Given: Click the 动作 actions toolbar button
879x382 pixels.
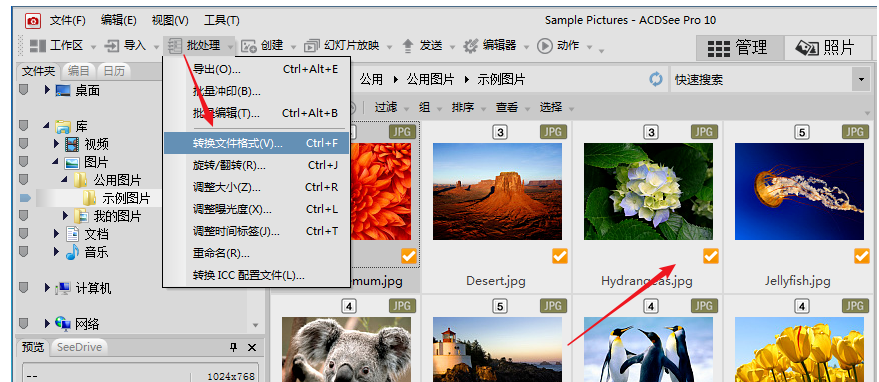Looking at the screenshot, I should point(558,46).
